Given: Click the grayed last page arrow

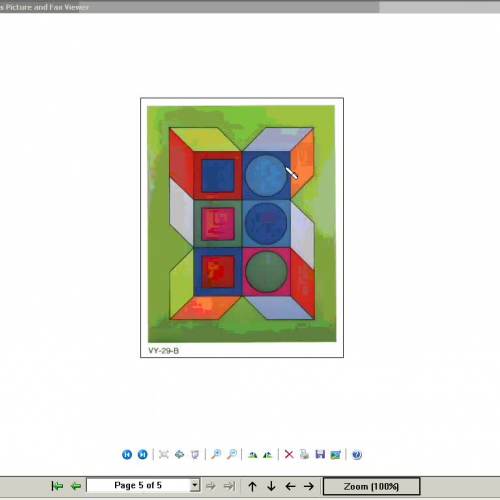Looking at the screenshot, I should (x=229, y=486).
